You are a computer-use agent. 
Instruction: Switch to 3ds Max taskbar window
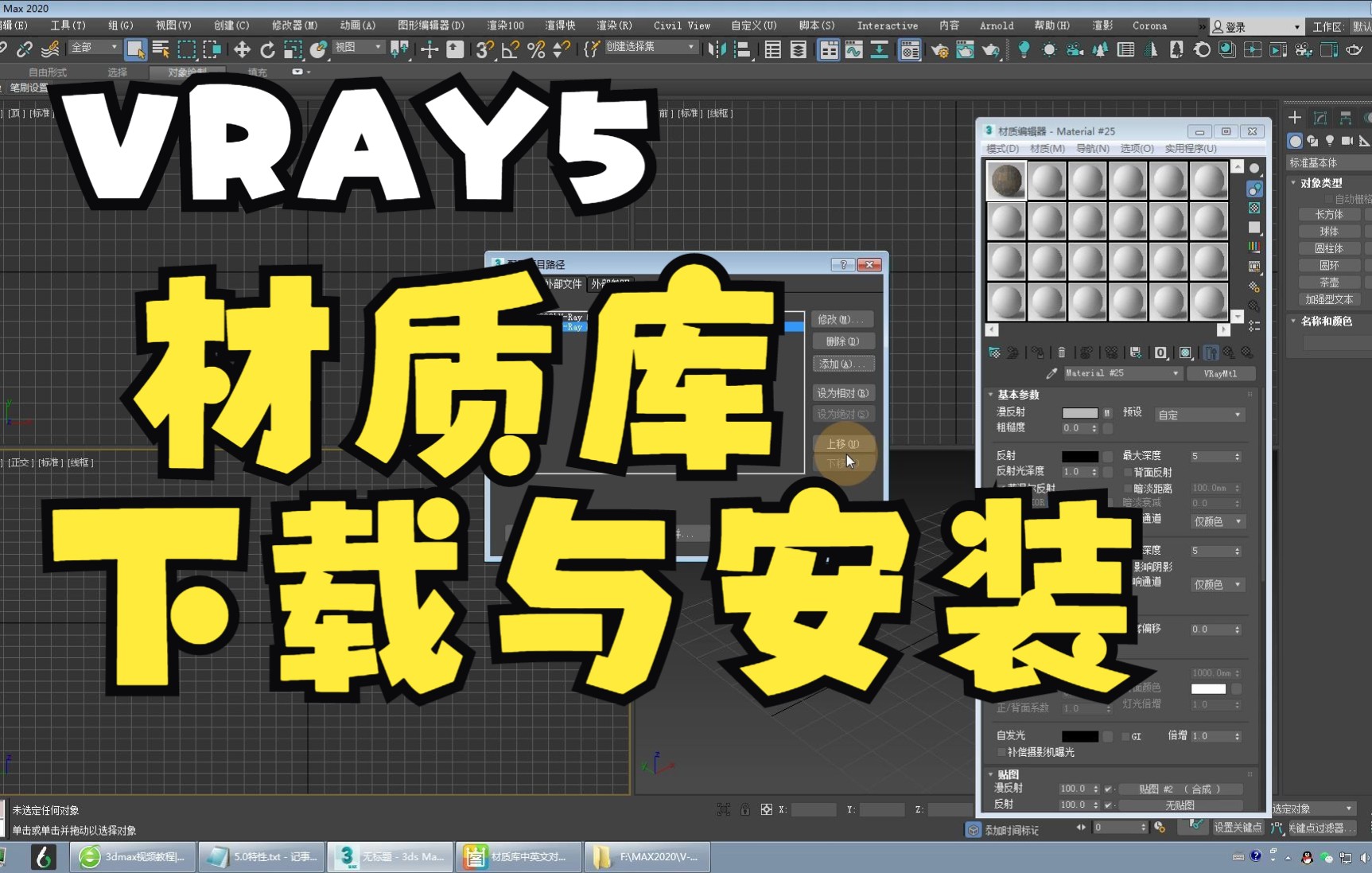coord(391,857)
